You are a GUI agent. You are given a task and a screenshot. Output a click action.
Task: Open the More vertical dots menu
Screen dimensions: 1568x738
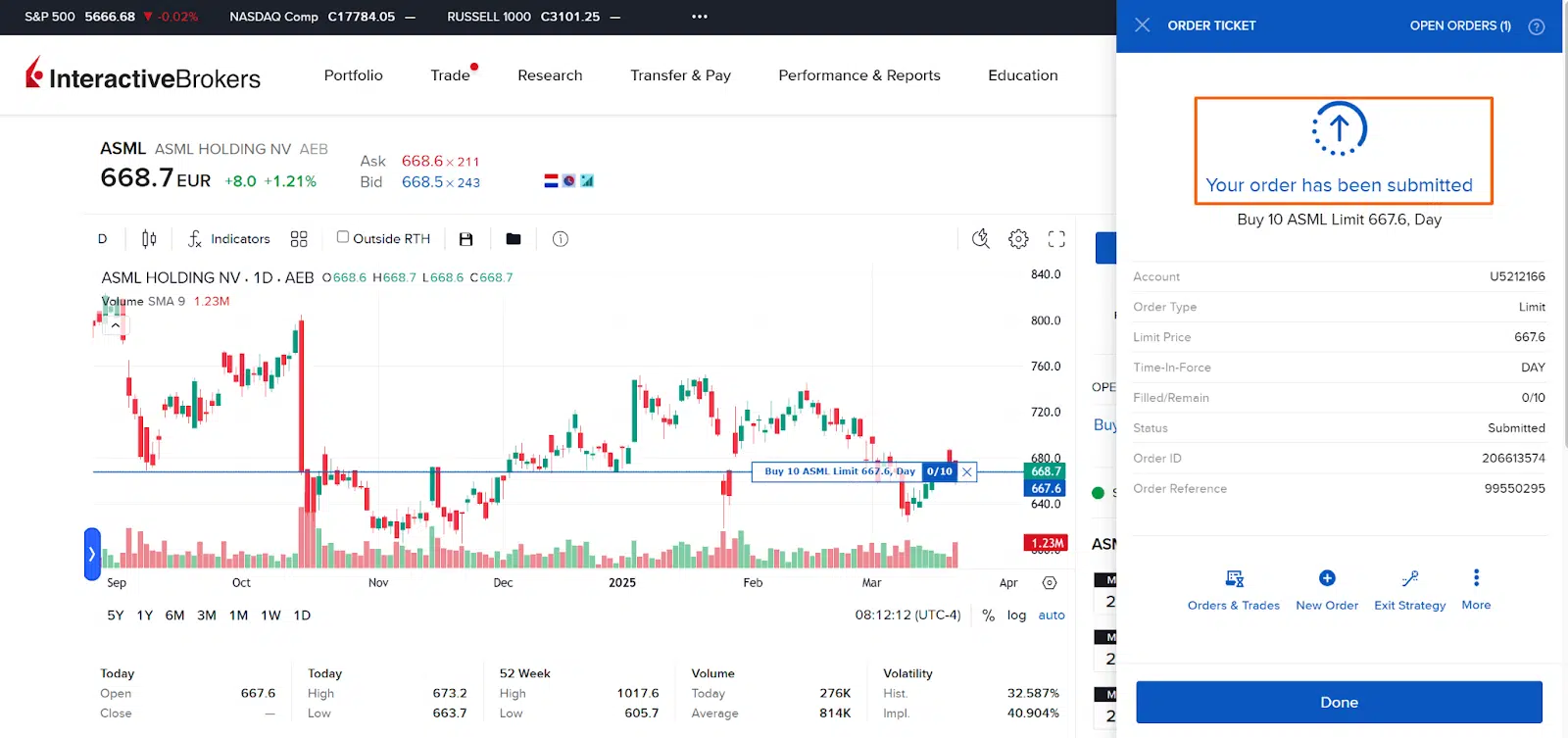click(1476, 577)
